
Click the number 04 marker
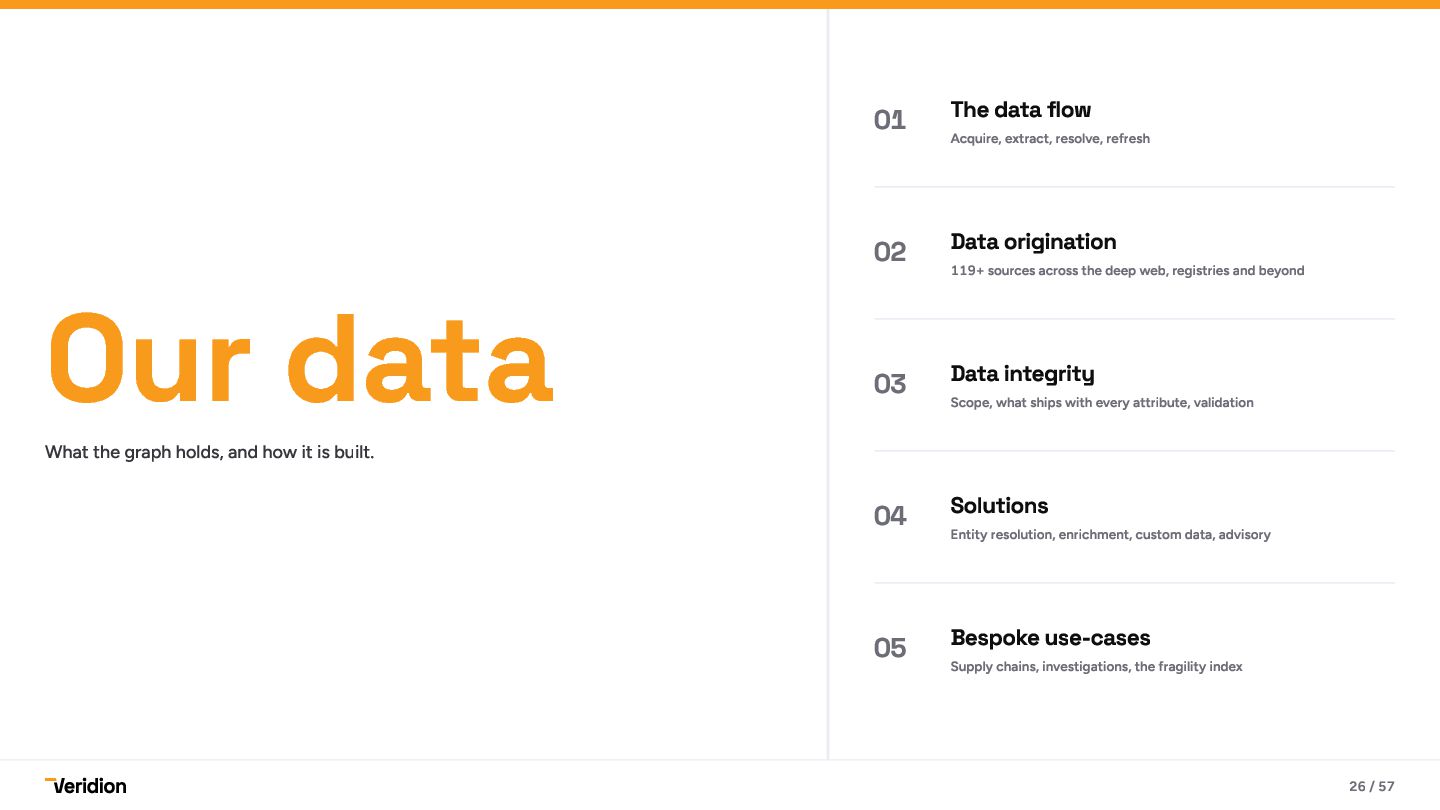tap(890, 516)
